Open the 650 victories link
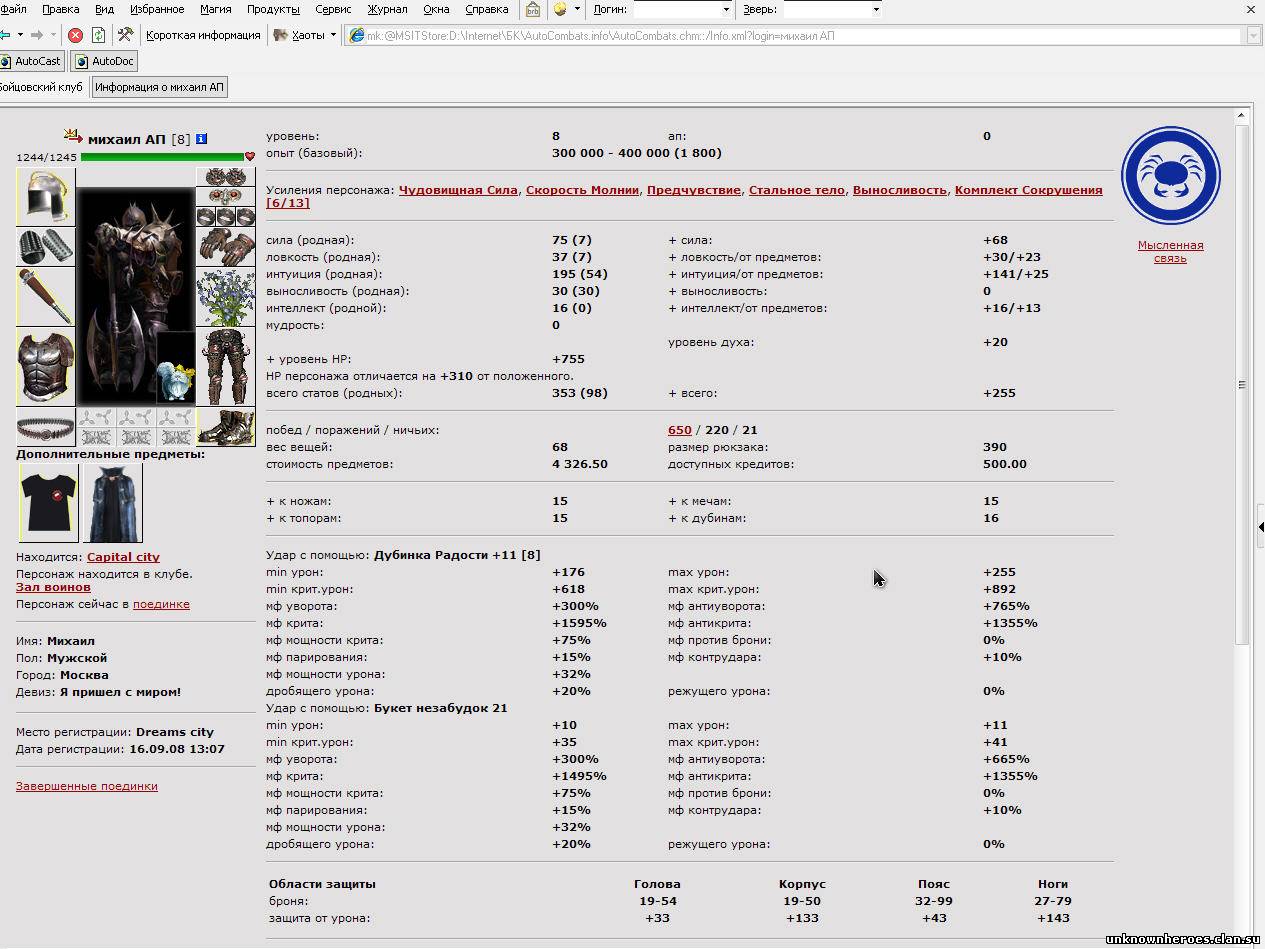1265x949 pixels. point(680,430)
